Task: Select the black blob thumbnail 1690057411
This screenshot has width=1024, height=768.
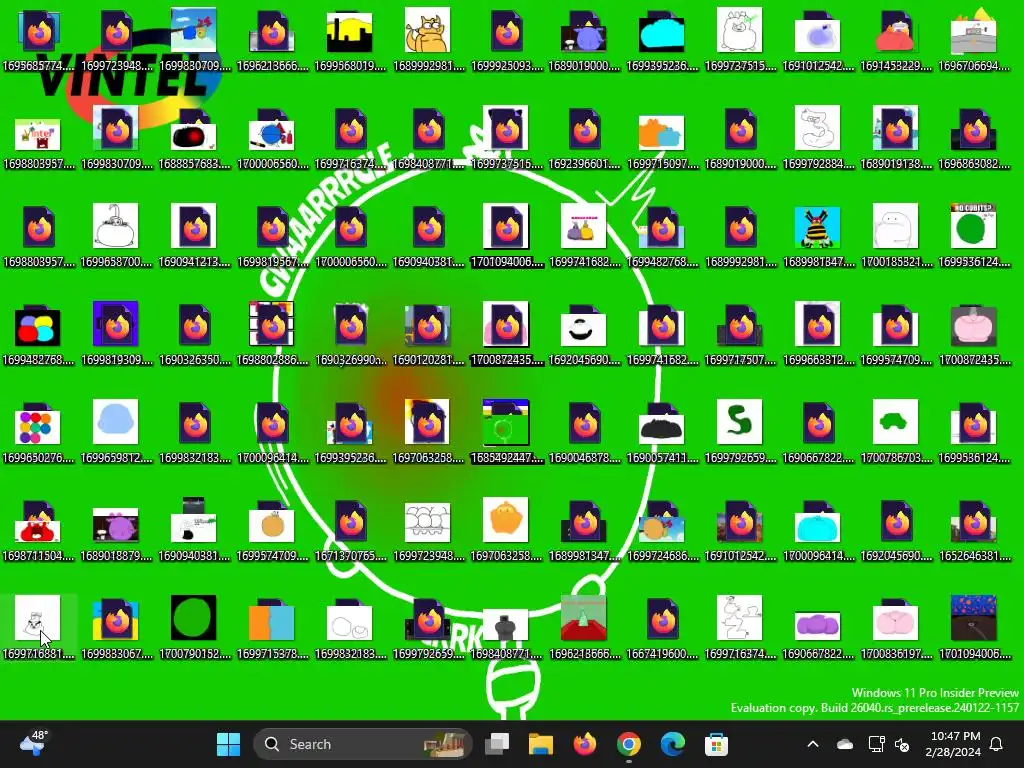Action: [x=662, y=430]
